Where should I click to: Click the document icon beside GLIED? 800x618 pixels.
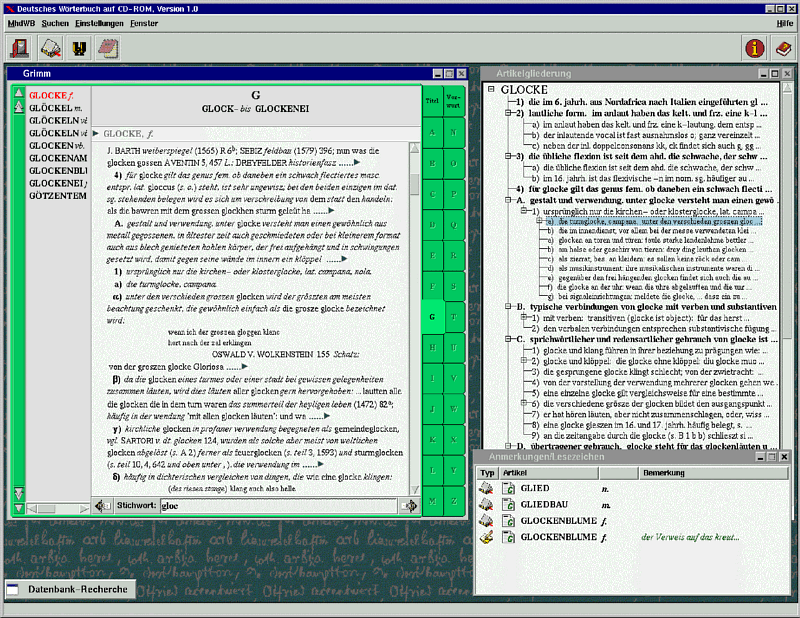(x=508, y=488)
